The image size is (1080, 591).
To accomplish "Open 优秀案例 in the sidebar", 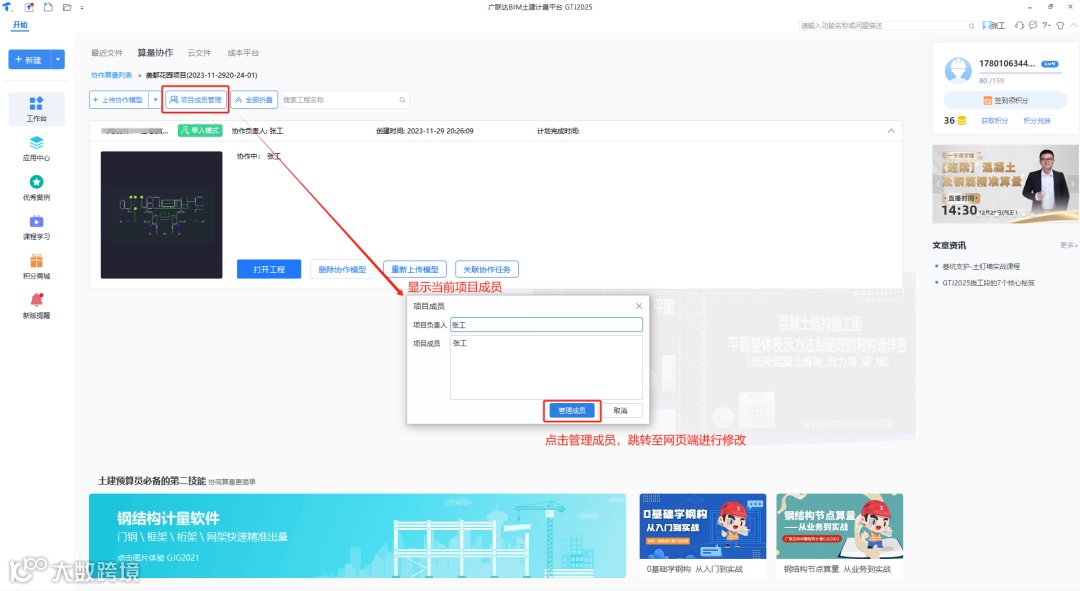I will pyautogui.click(x=37, y=187).
